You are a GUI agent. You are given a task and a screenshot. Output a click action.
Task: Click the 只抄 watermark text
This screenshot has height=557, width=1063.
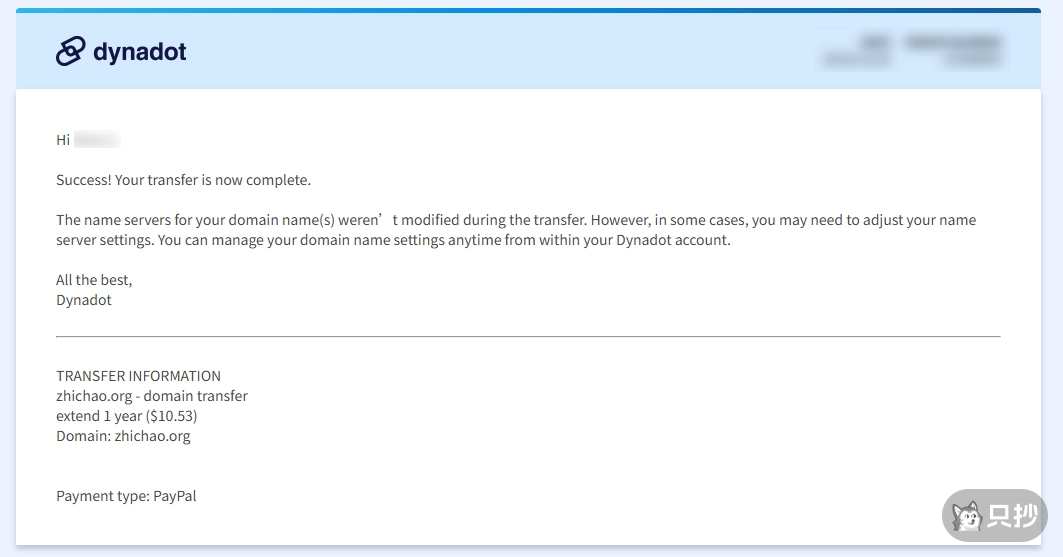click(1011, 516)
